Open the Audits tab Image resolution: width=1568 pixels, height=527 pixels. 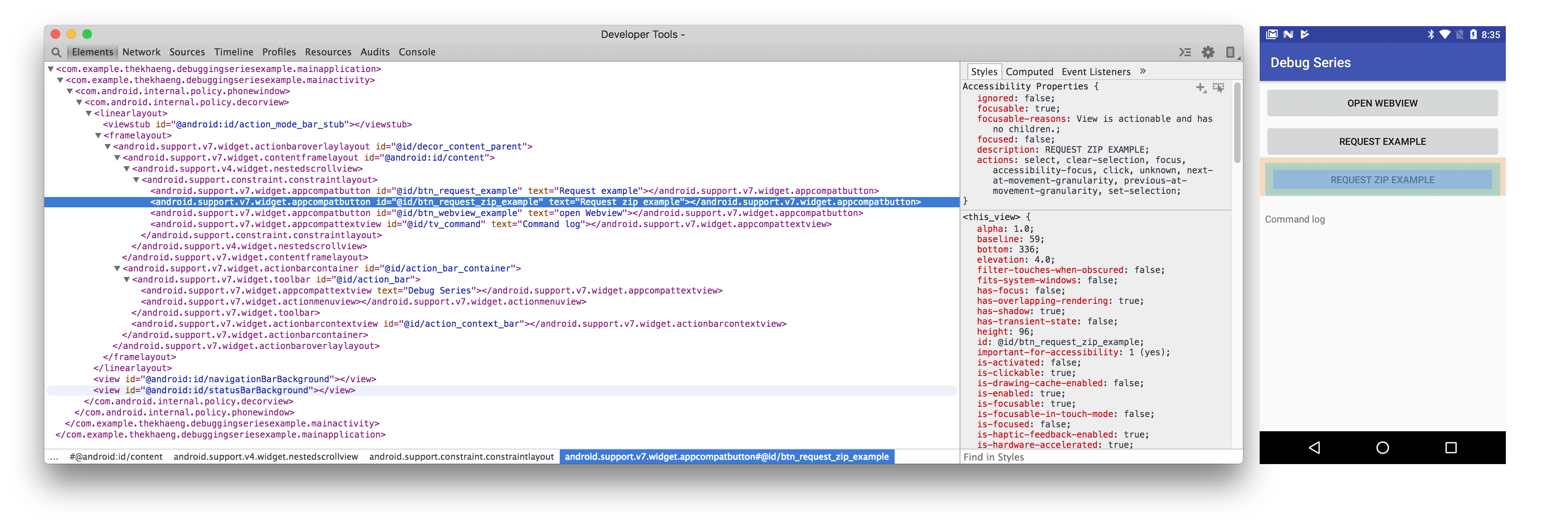(375, 52)
